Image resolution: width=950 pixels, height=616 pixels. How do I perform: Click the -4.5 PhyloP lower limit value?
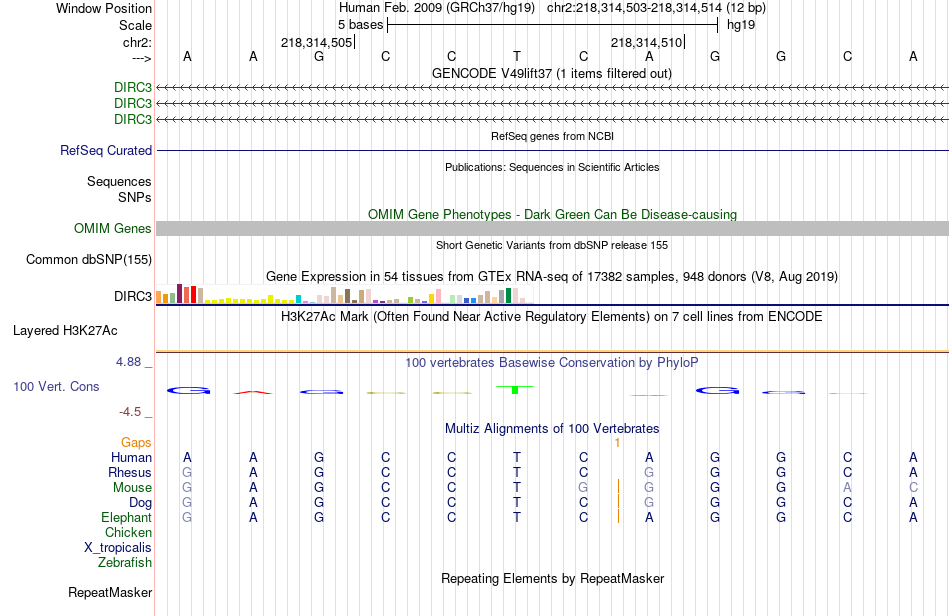coord(130,412)
